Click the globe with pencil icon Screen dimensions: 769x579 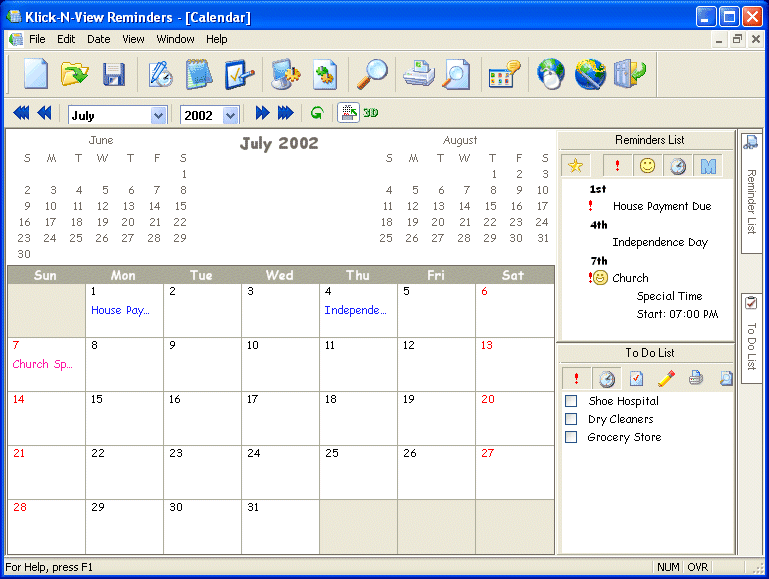(590, 74)
